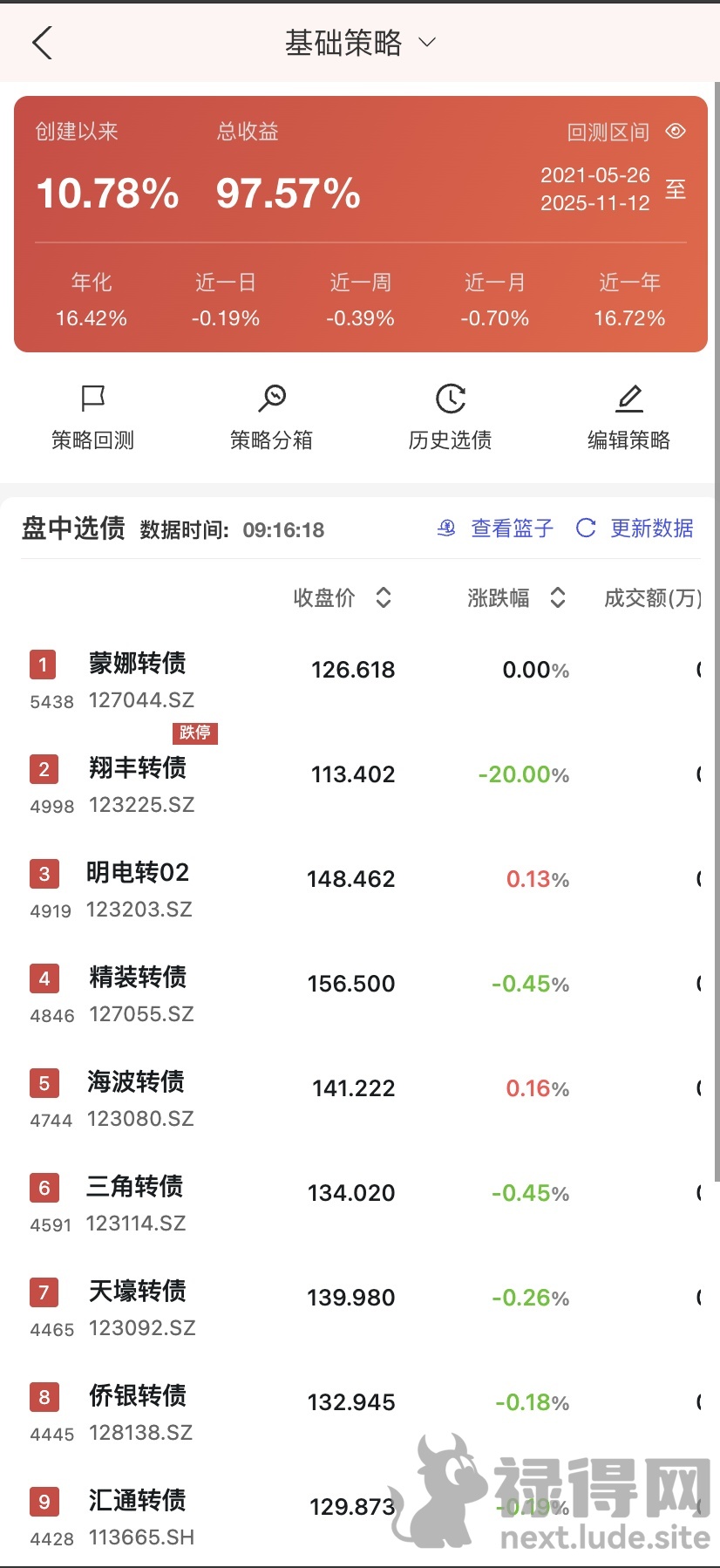Click the basket icon beside 查看篮子
The width and height of the screenshot is (720, 1568).
coord(446,528)
